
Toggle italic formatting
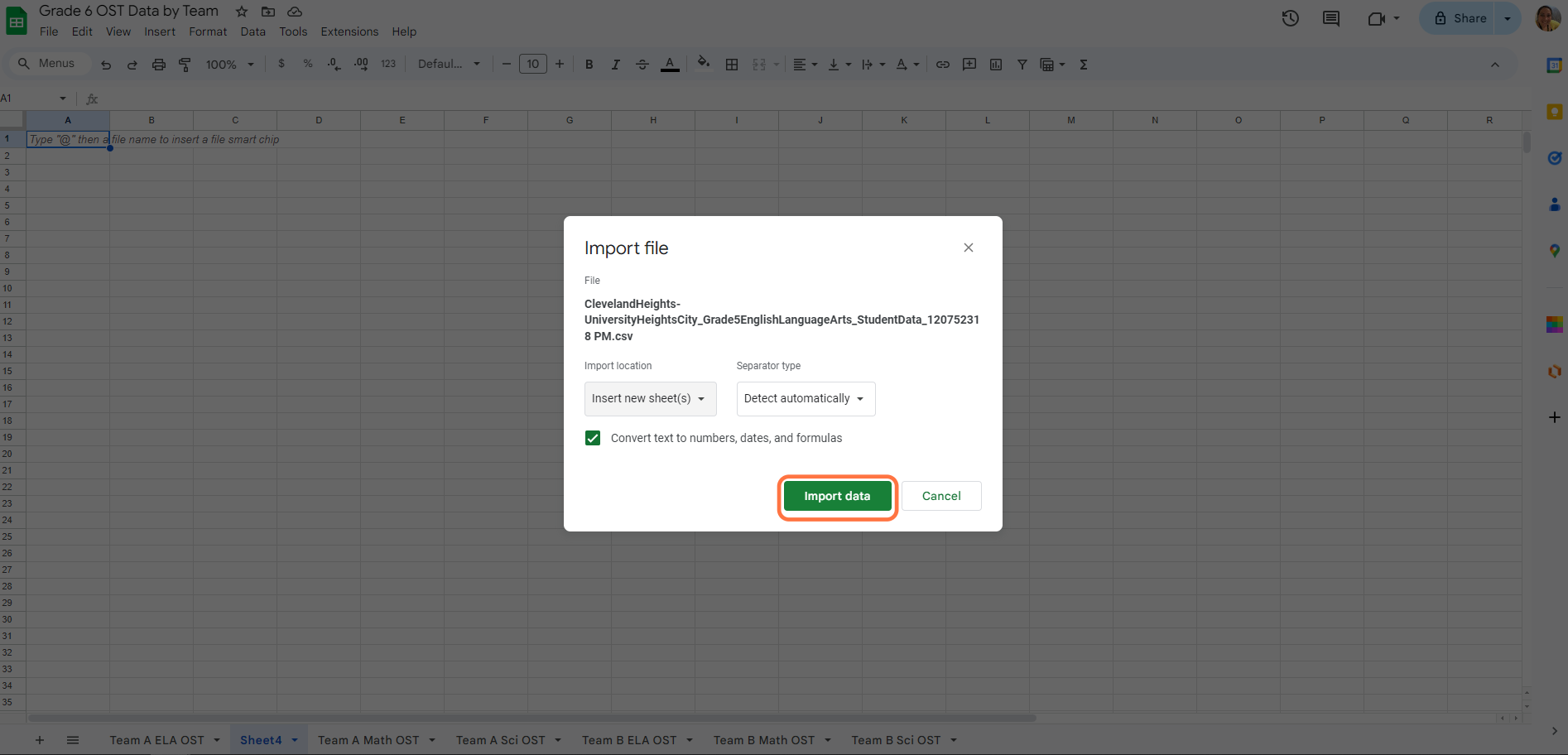point(616,65)
